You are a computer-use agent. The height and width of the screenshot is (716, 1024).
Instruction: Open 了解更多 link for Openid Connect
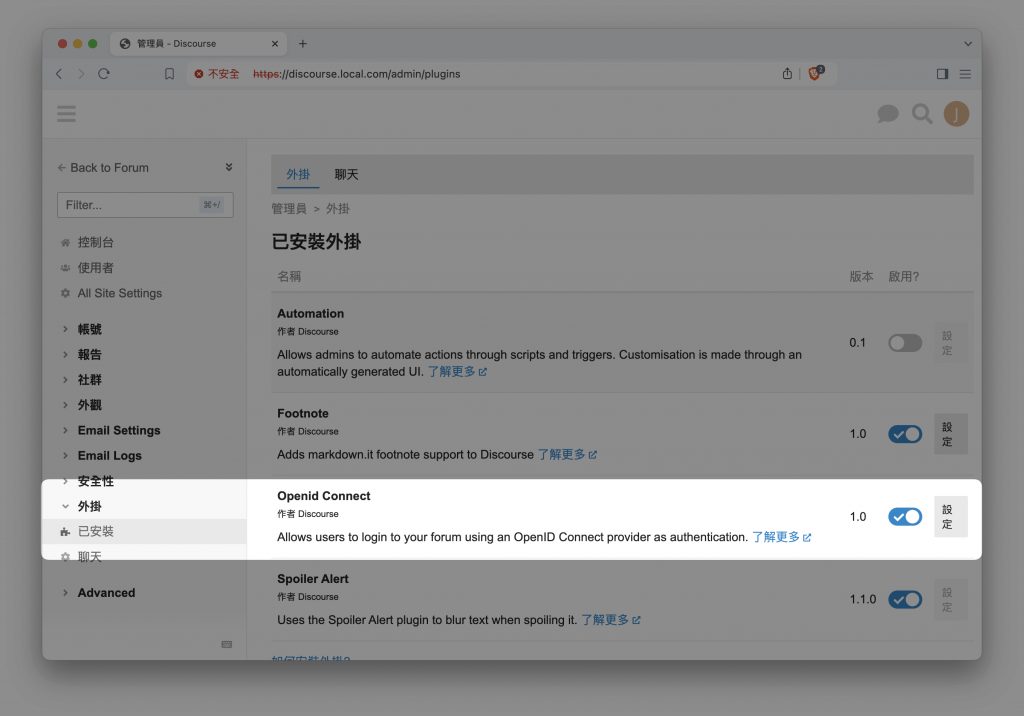tap(781, 537)
